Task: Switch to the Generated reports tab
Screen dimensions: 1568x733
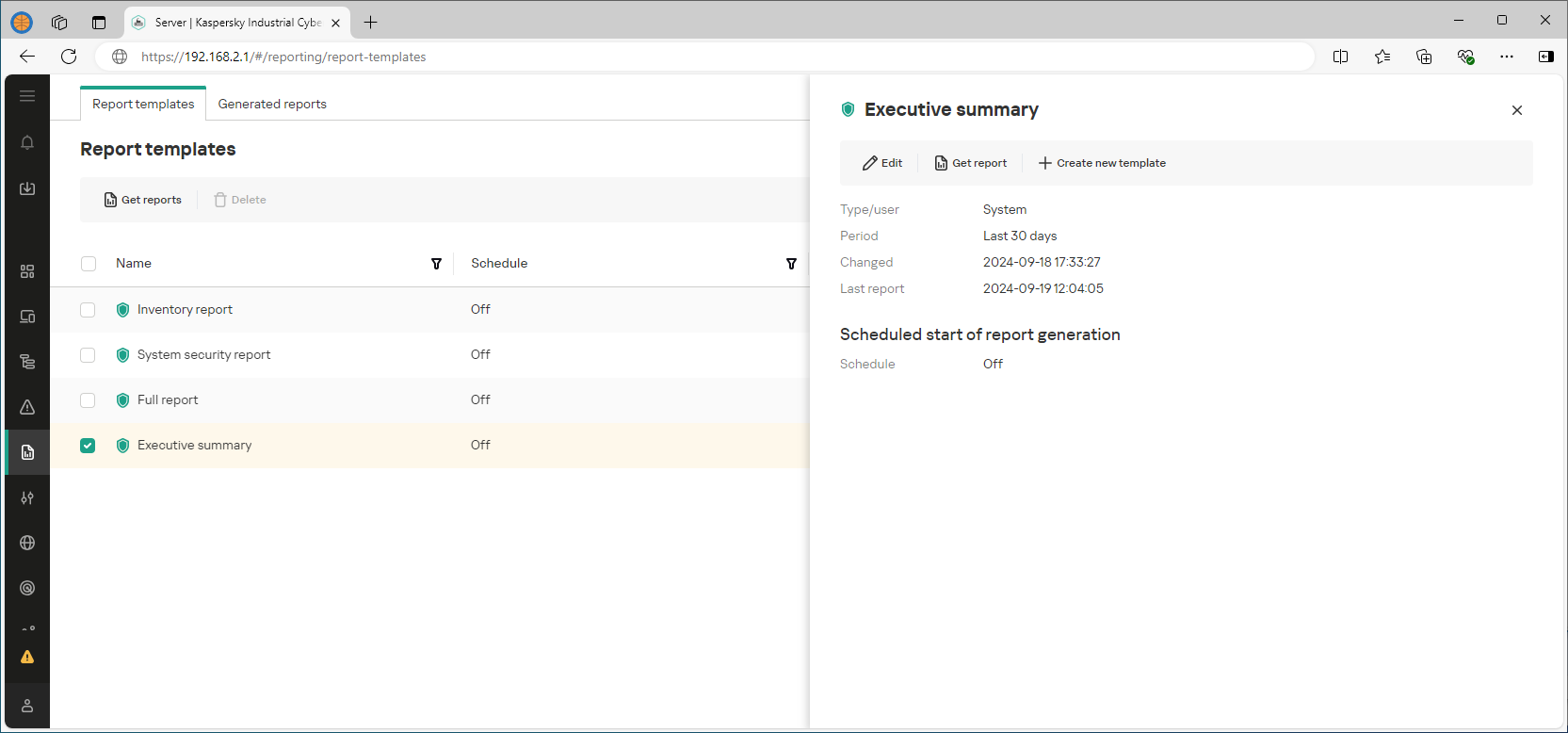Action: click(x=272, y=104)
